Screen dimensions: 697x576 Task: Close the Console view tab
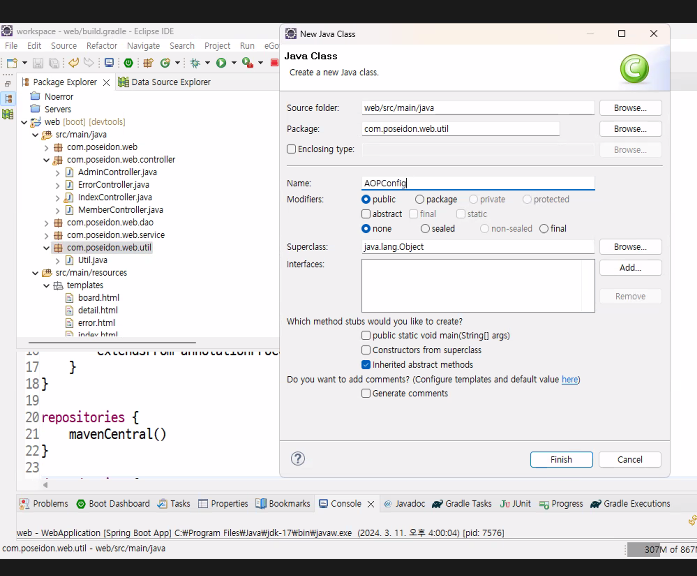pyautogui.click(x=371, y=504)
